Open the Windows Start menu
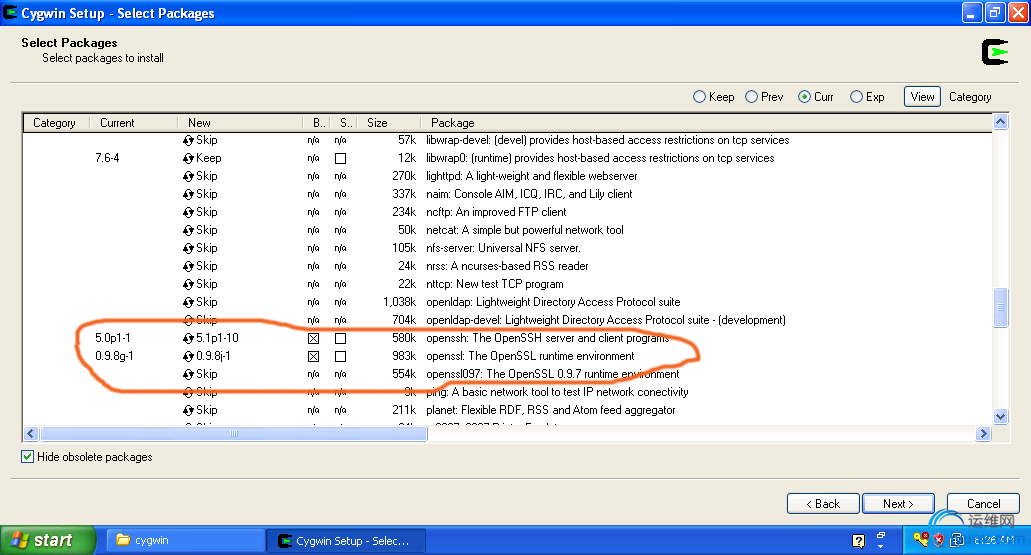This screenshot has width=1031, height=555. coord(48,540)
